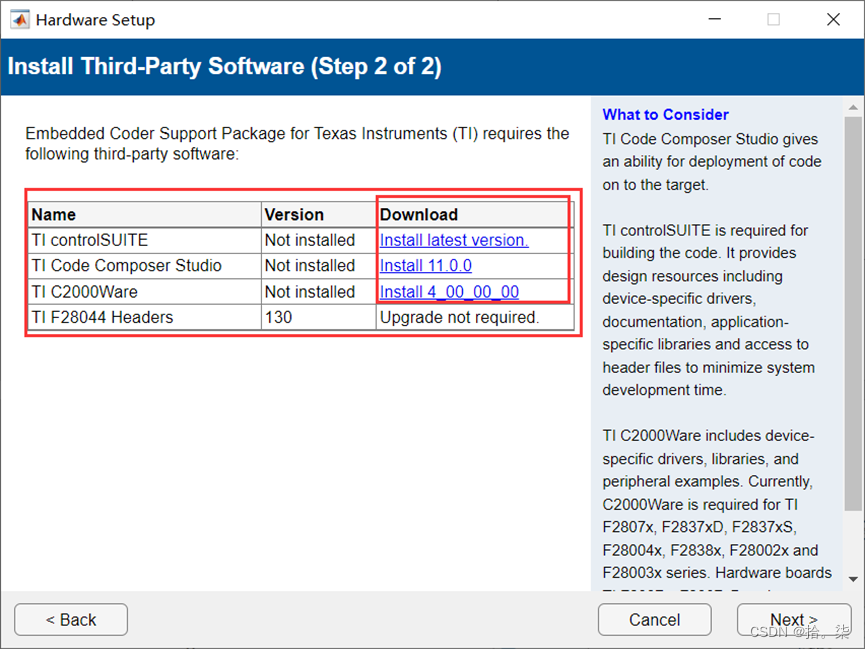
Task: Click the 'Upgrade not required.' cell
Action: (475, 317)
